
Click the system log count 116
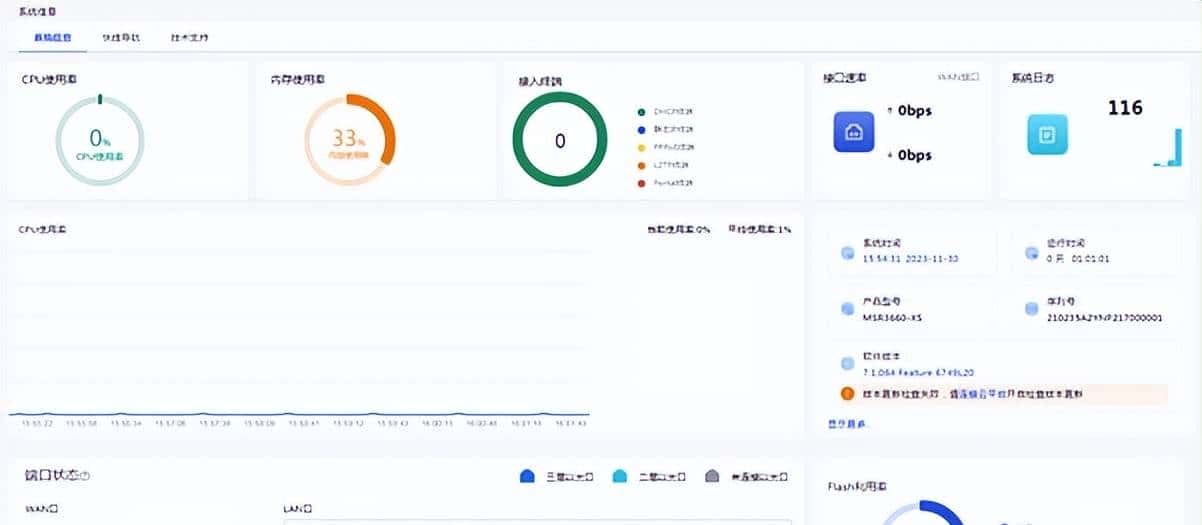(x=1125, y=108)
